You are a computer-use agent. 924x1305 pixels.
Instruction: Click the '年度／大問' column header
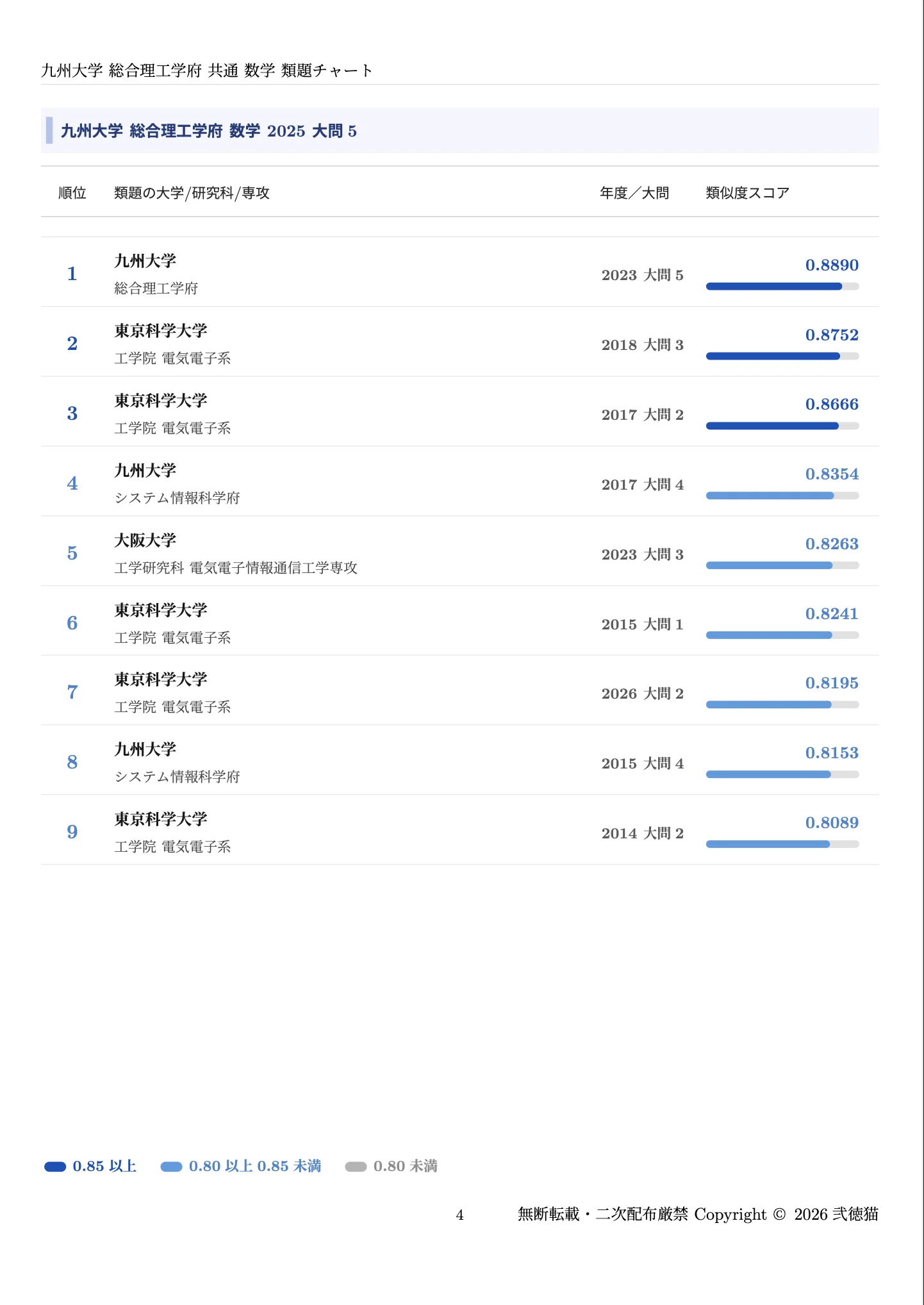[634, 193]
